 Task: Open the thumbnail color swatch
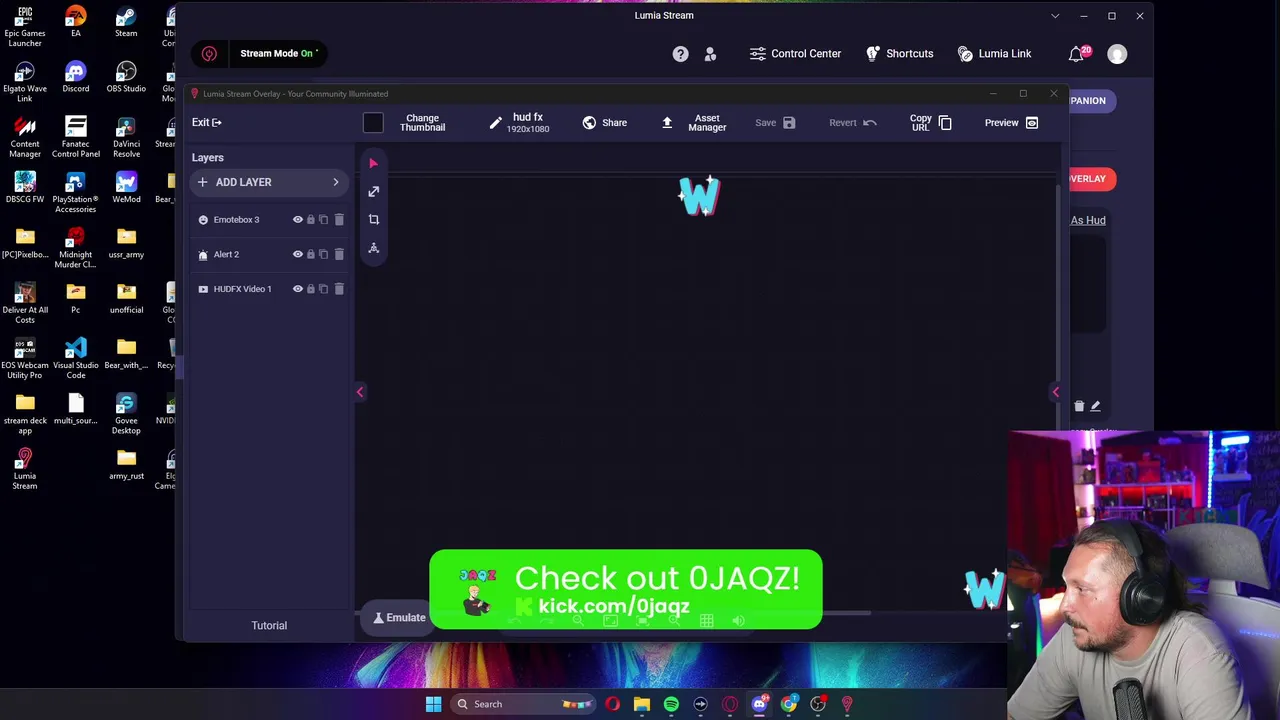[x=373, y=123]
